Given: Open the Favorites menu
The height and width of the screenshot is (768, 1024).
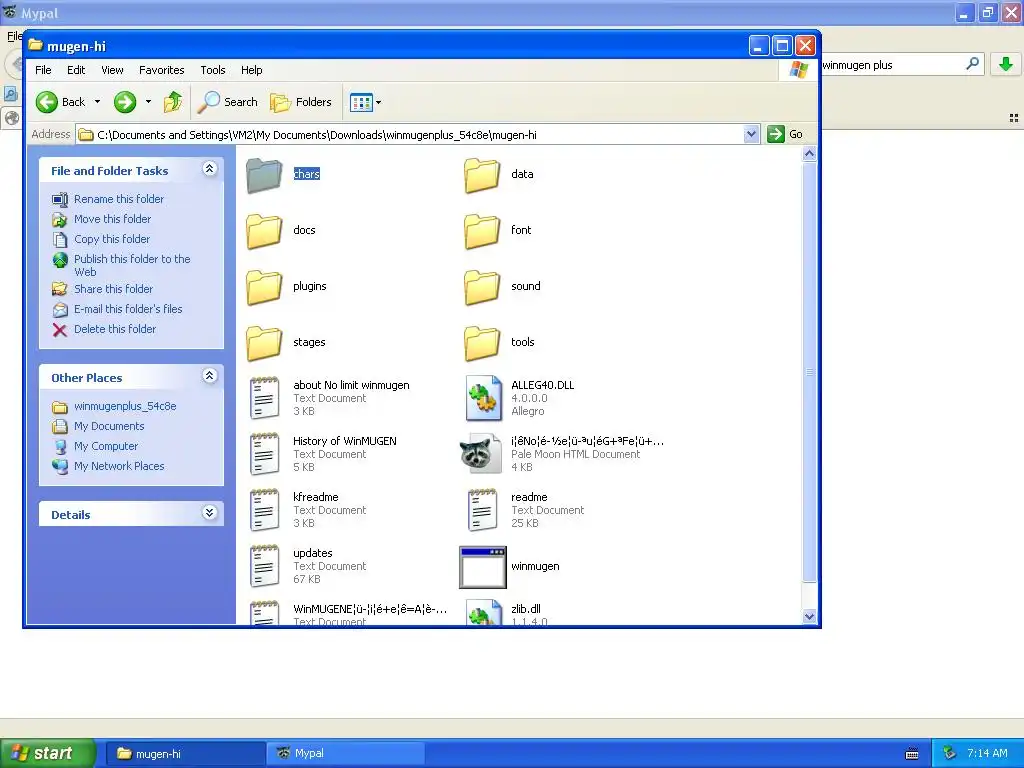Looking at the screenshot, I should click(161, 70).
